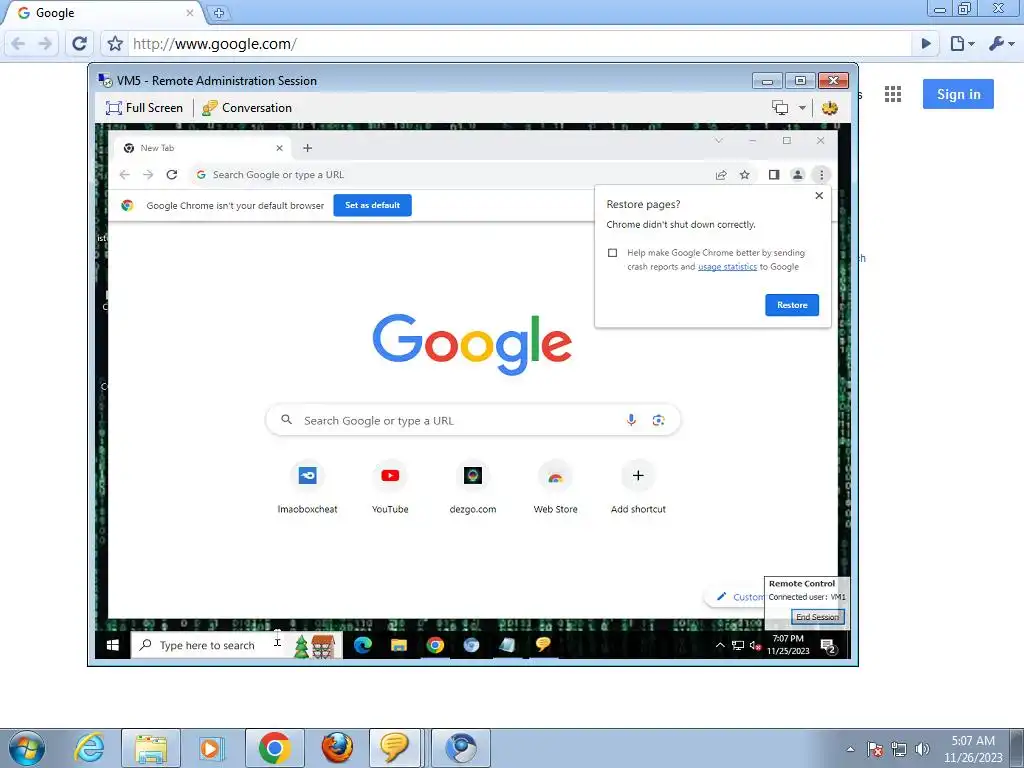Viewport: 1024px width, 768px height.
Task: Click Sign in on the outer Google page
Action: [958, 94]
